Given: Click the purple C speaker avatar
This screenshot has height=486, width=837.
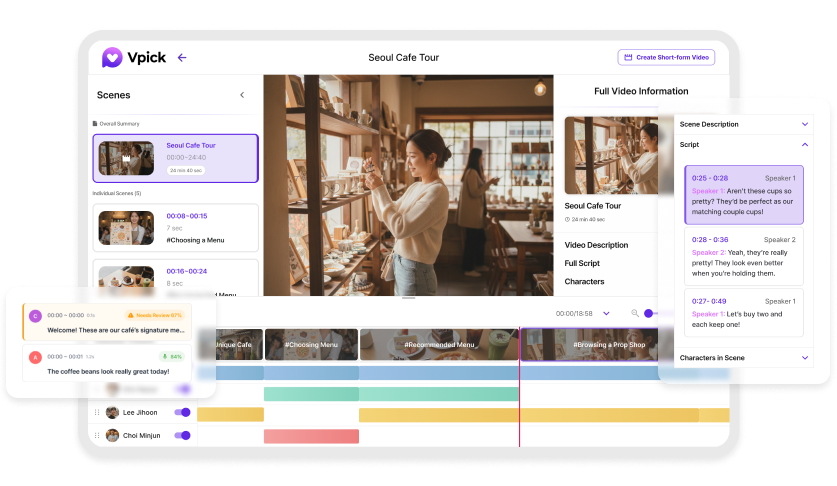Looking at the screenshot, I should coord(35,315).
